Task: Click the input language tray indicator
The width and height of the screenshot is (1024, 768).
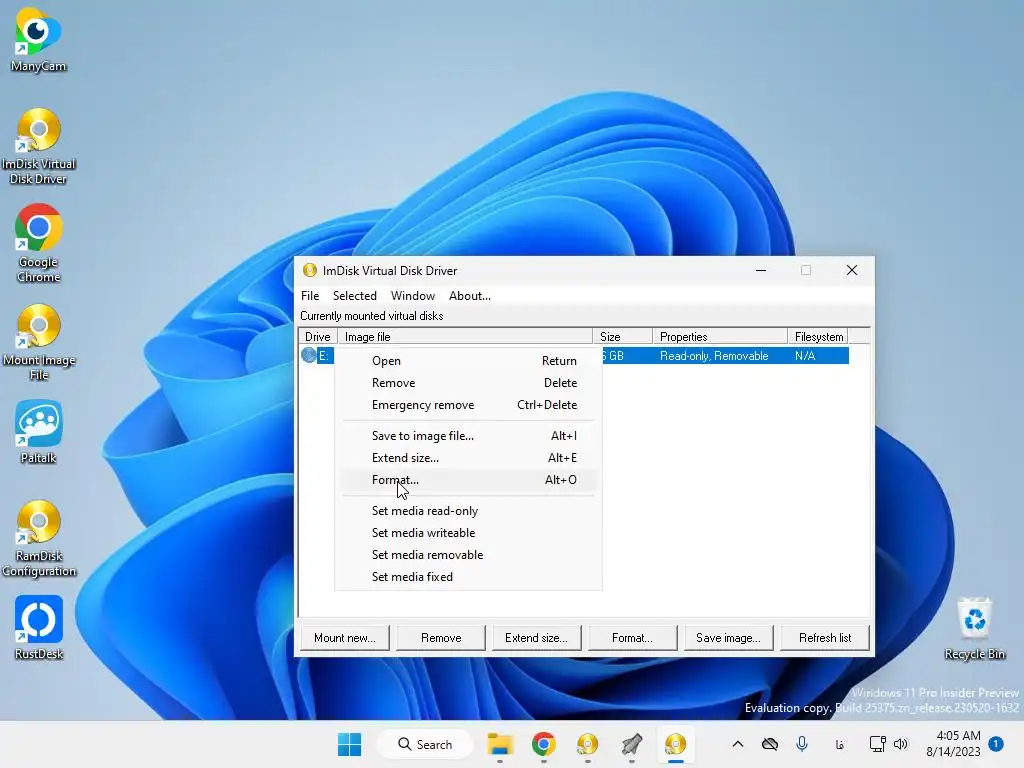Action: pyautogui.click(x=840, y=744)
